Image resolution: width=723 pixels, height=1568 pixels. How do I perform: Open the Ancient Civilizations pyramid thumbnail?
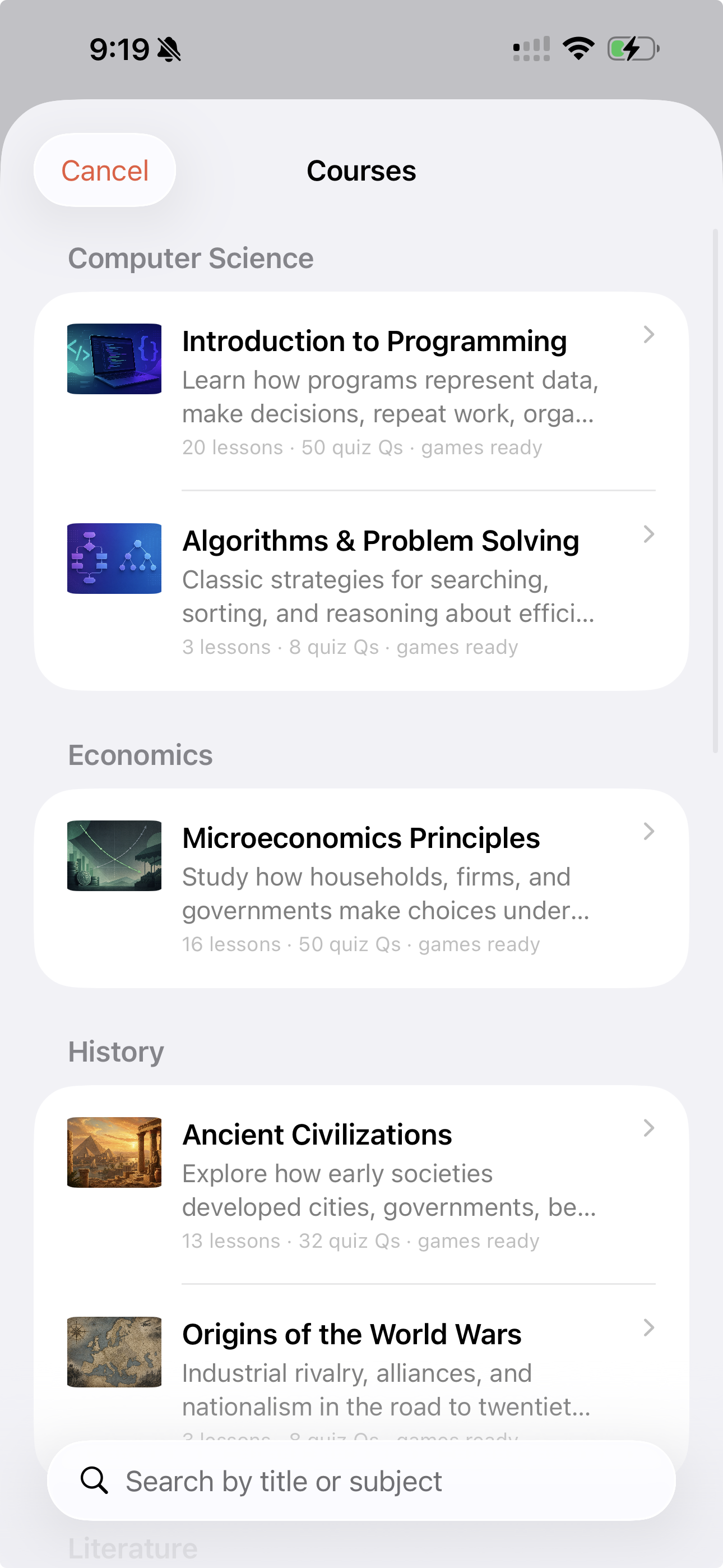pyautogui.click(x=114, y=1152)
